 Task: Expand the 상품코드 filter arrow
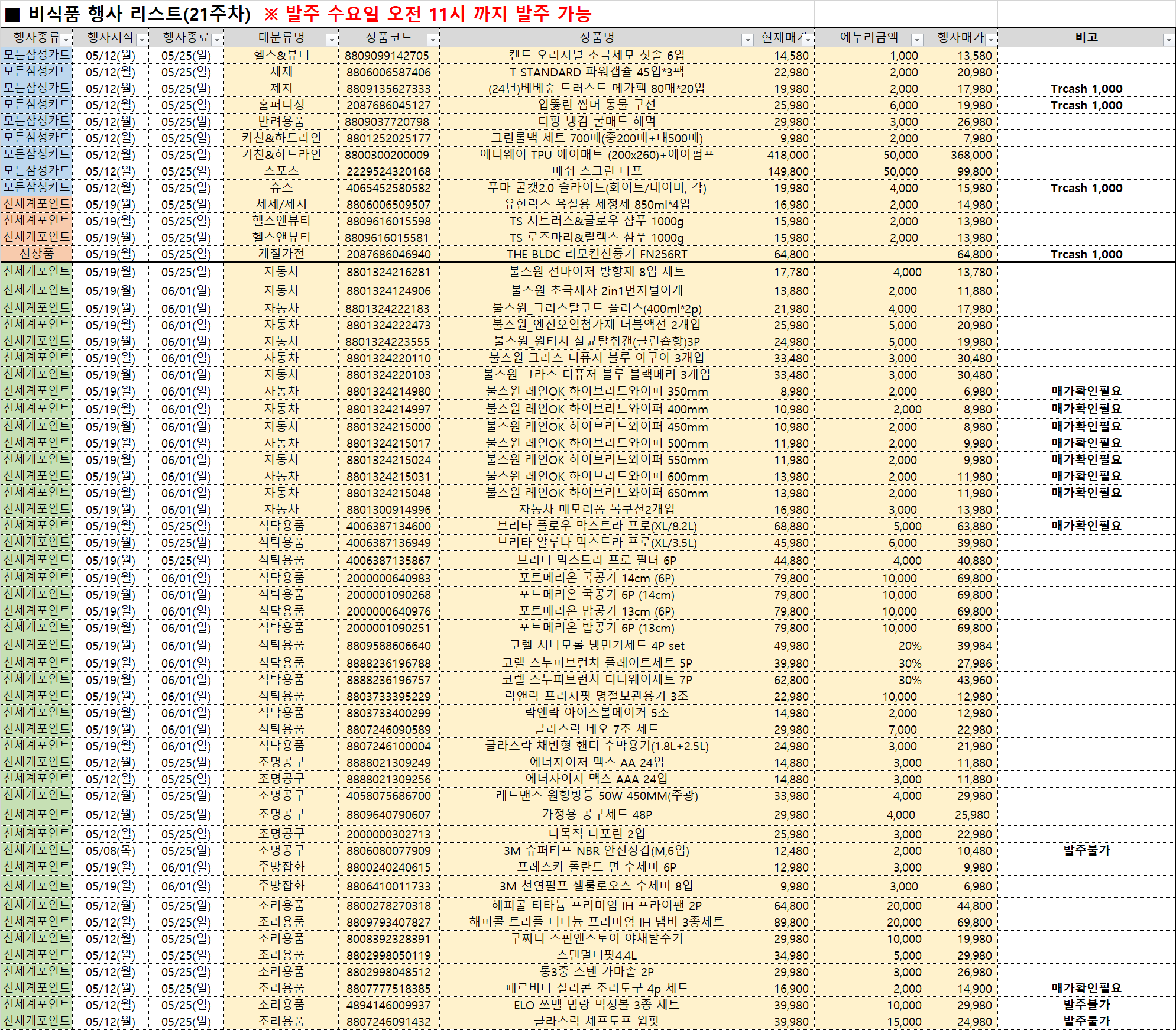coord(433,40)
